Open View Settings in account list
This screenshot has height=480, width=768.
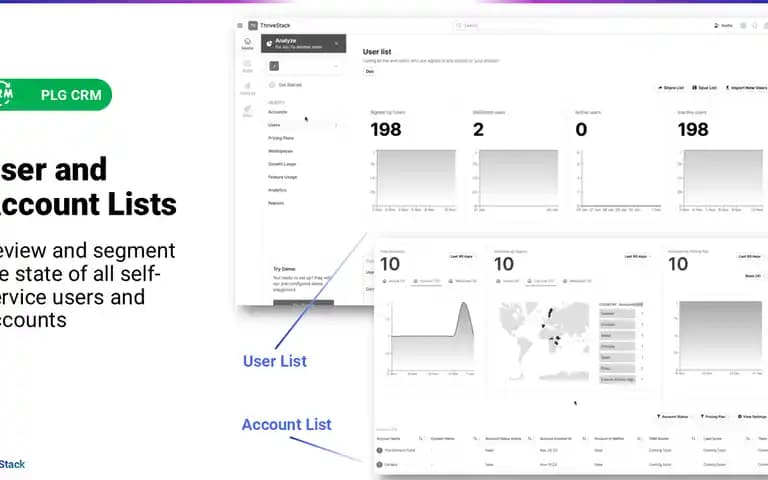(x=752, y=416)
